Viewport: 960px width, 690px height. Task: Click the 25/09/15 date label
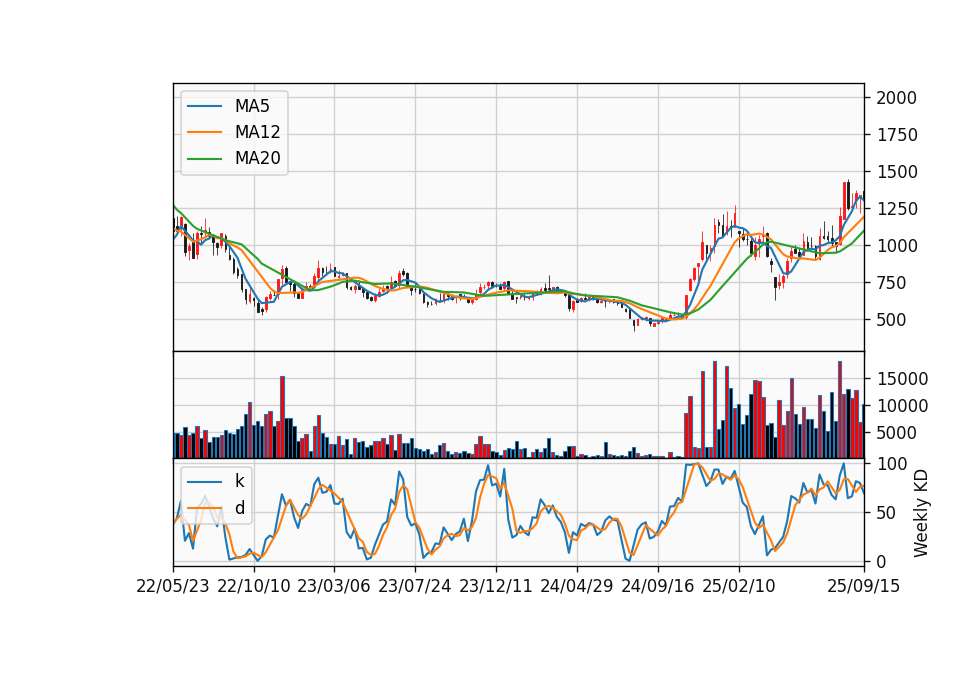click(x=863, y=586)
